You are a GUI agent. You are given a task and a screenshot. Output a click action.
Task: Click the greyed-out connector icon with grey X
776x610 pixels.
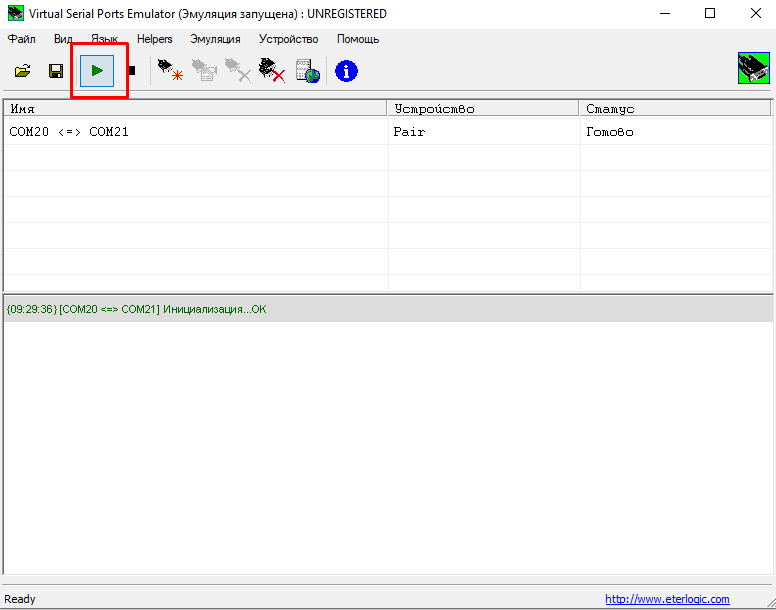238,70
